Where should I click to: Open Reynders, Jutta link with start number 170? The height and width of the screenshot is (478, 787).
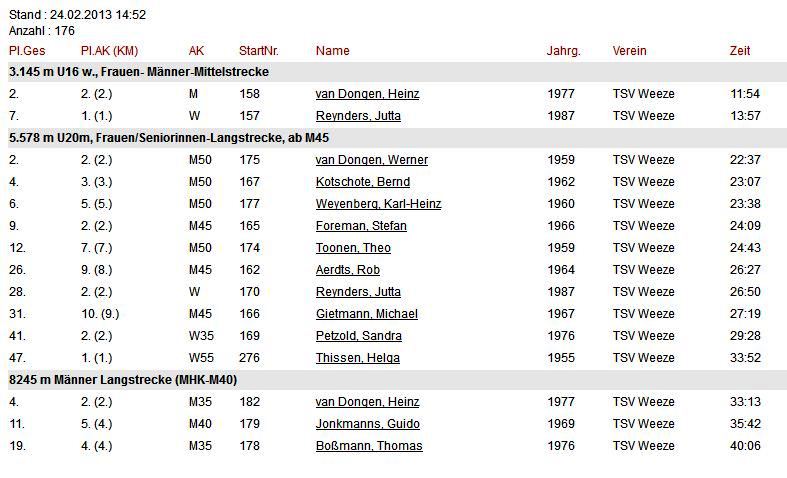click(358, 292)
